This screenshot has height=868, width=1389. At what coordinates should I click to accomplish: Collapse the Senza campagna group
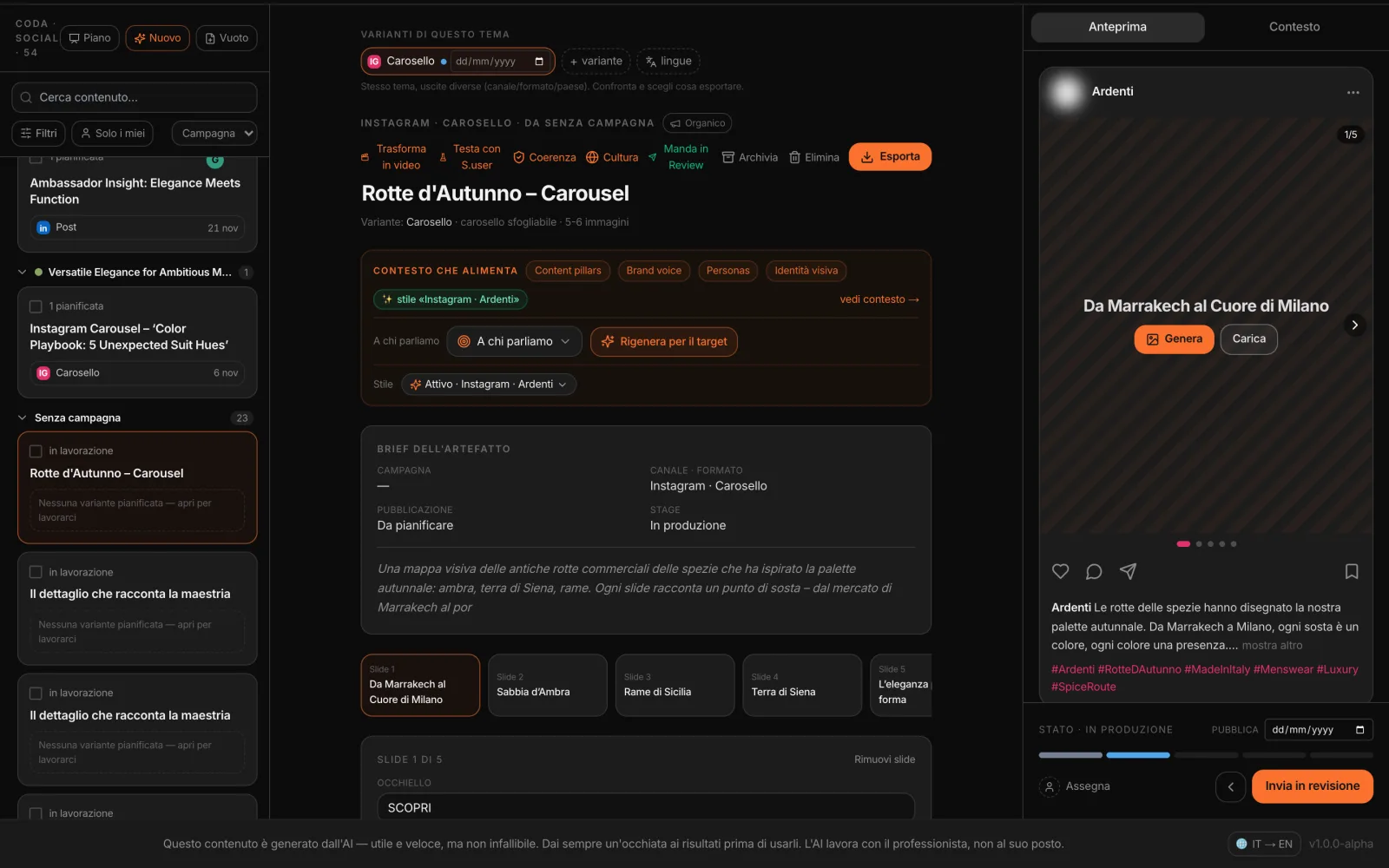[x=23, y=418]
